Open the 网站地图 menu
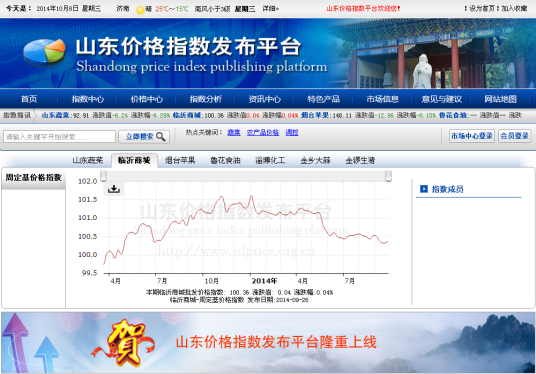The image size is (536, 374). (500, 99)
